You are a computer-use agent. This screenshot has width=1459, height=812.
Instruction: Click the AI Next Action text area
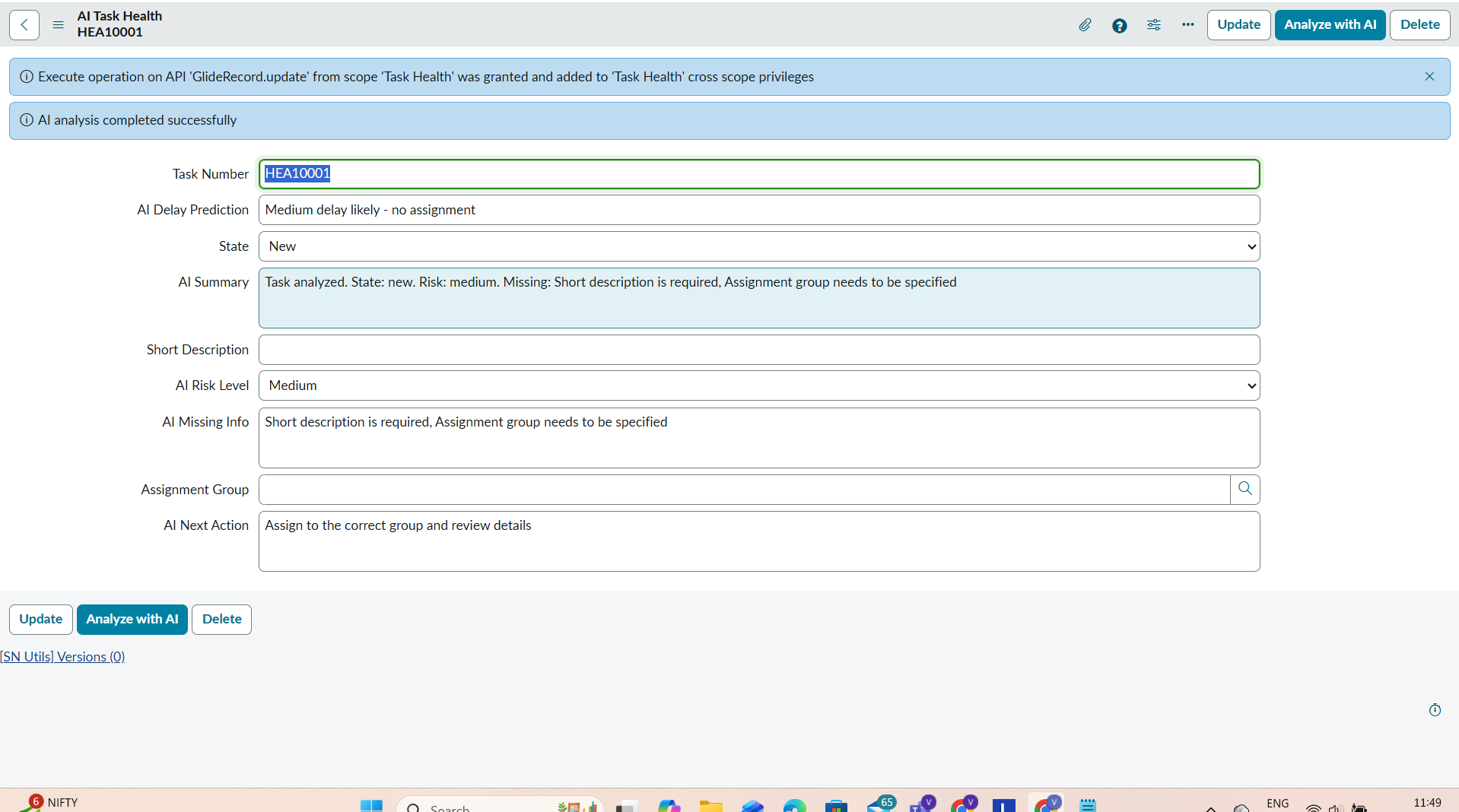click(x=758, y=541)
